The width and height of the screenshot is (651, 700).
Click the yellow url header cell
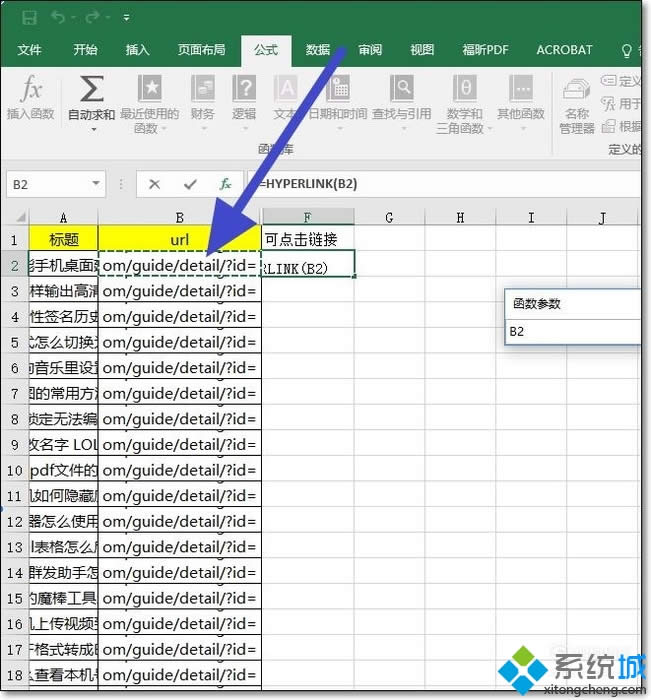(x=179, y=239)
